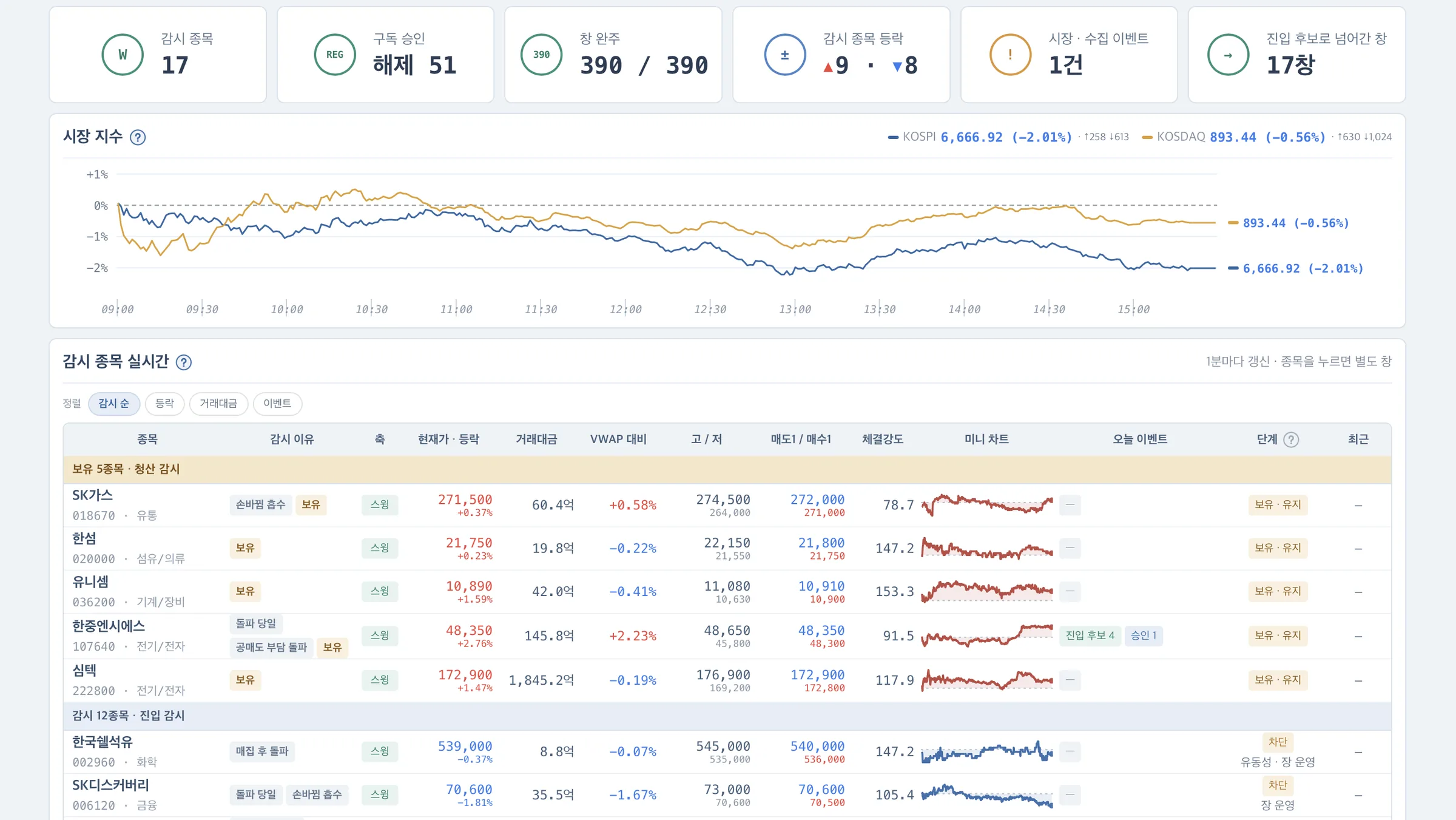1456x820 pixels.
Task: Open the 유니셈 stock row
Action: click(727, 591)
